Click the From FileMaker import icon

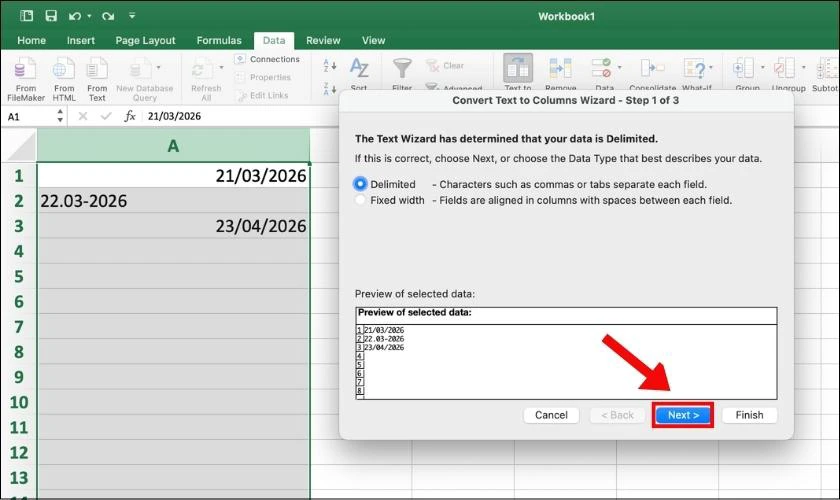tap(27, 70)
